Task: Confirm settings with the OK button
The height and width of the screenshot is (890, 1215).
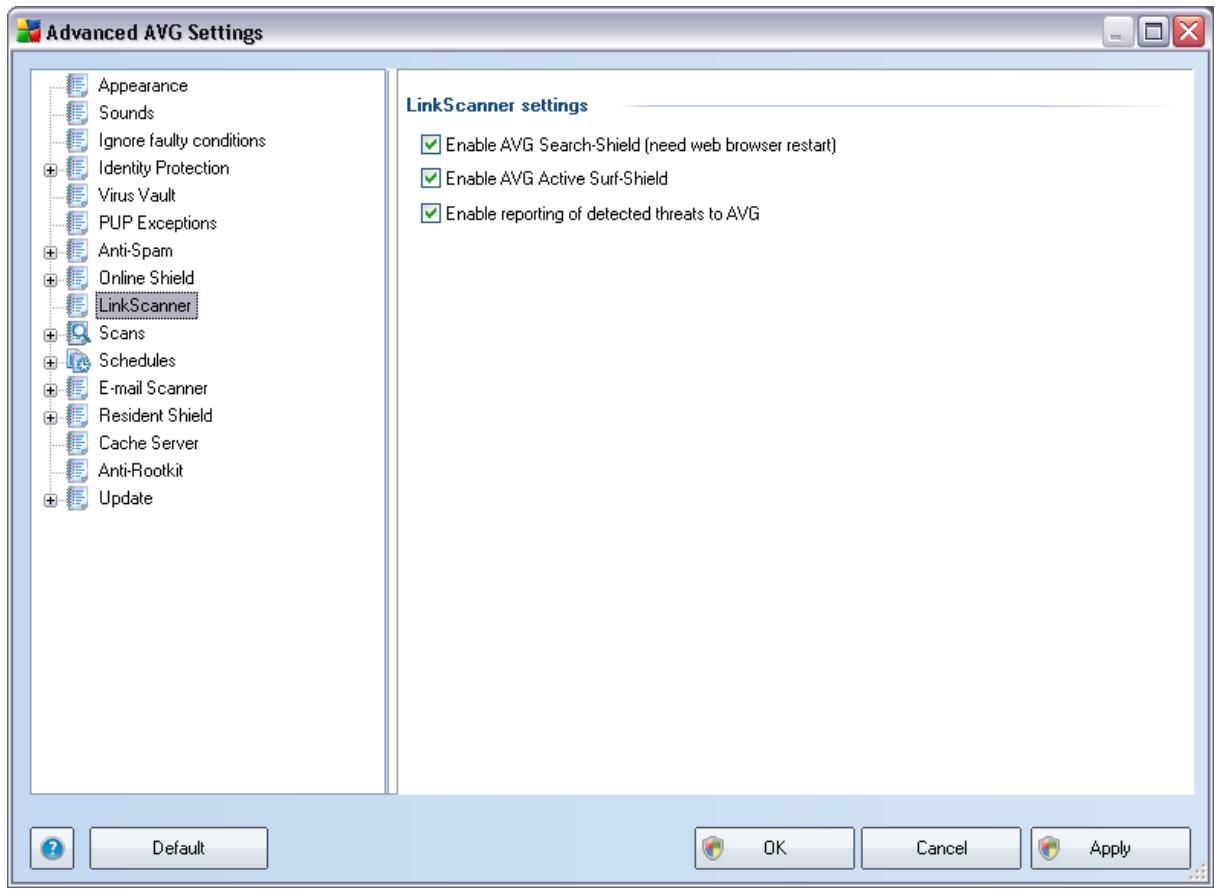Action: coord(776,847)
